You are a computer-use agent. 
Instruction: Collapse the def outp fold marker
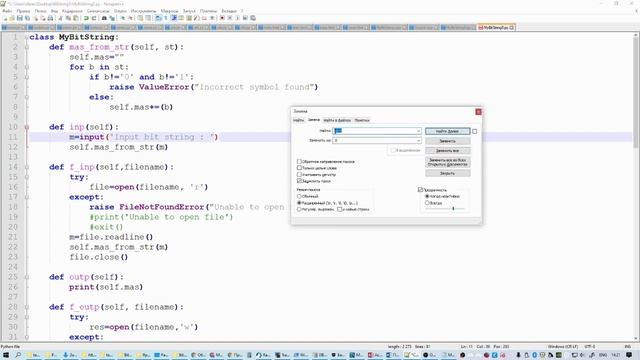tap(27, 277)
